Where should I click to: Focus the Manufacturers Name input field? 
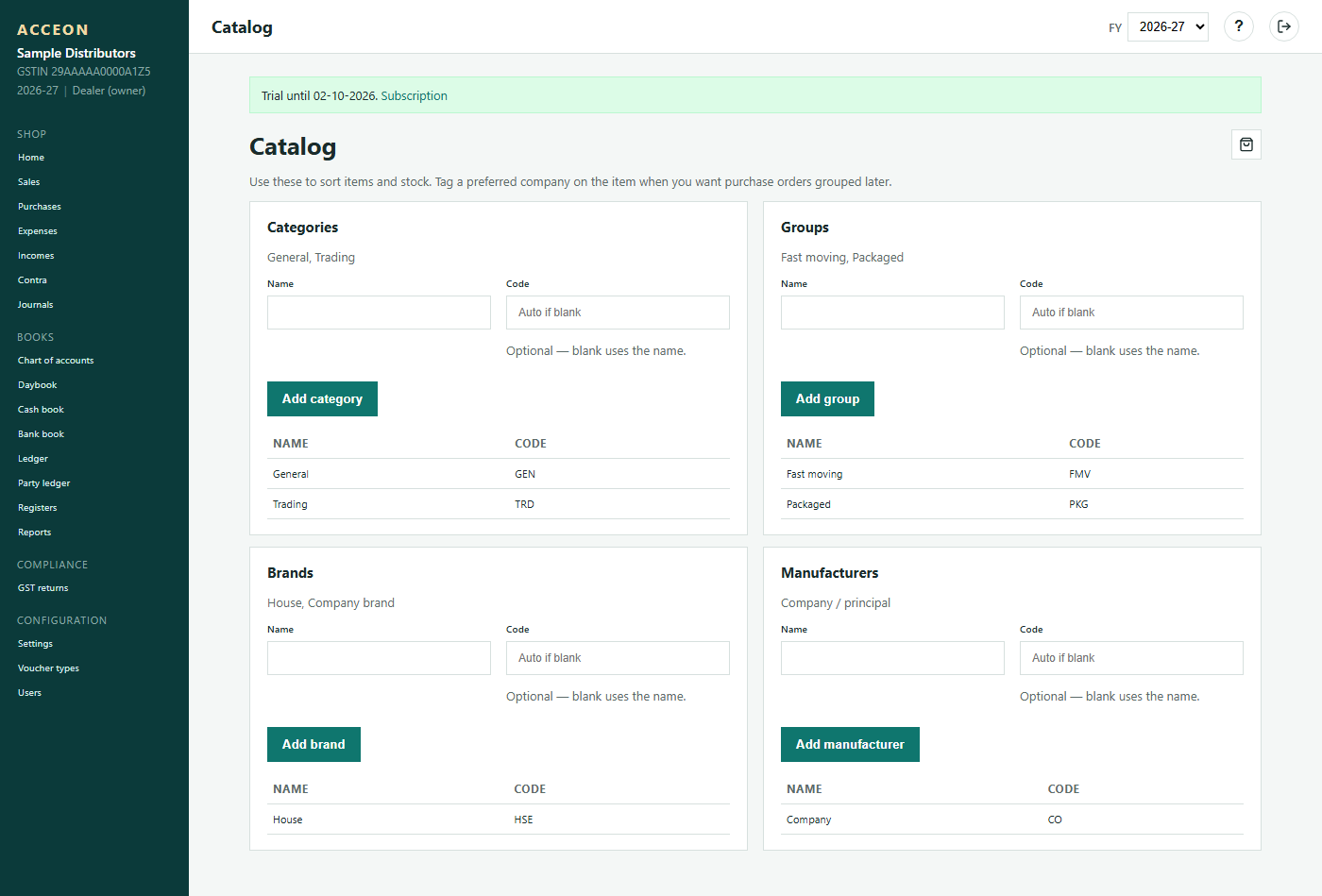892,658
